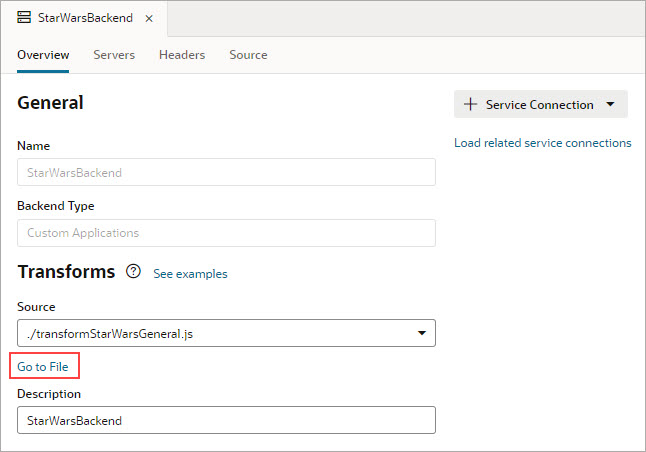Open the Source tab
646x452 pixels.
pos(248,55)
